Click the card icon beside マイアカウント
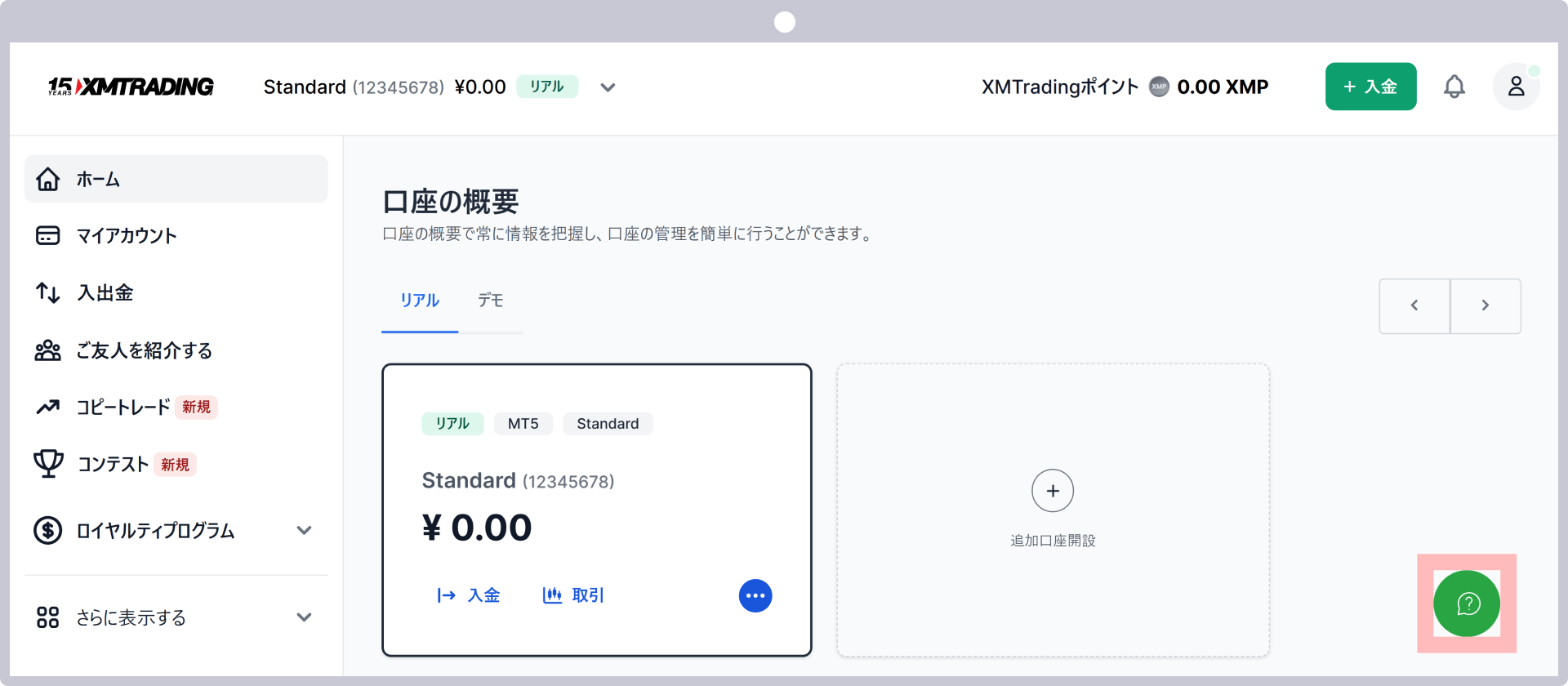Viewport: 1568px width, 686px height. tap(48, 236)
